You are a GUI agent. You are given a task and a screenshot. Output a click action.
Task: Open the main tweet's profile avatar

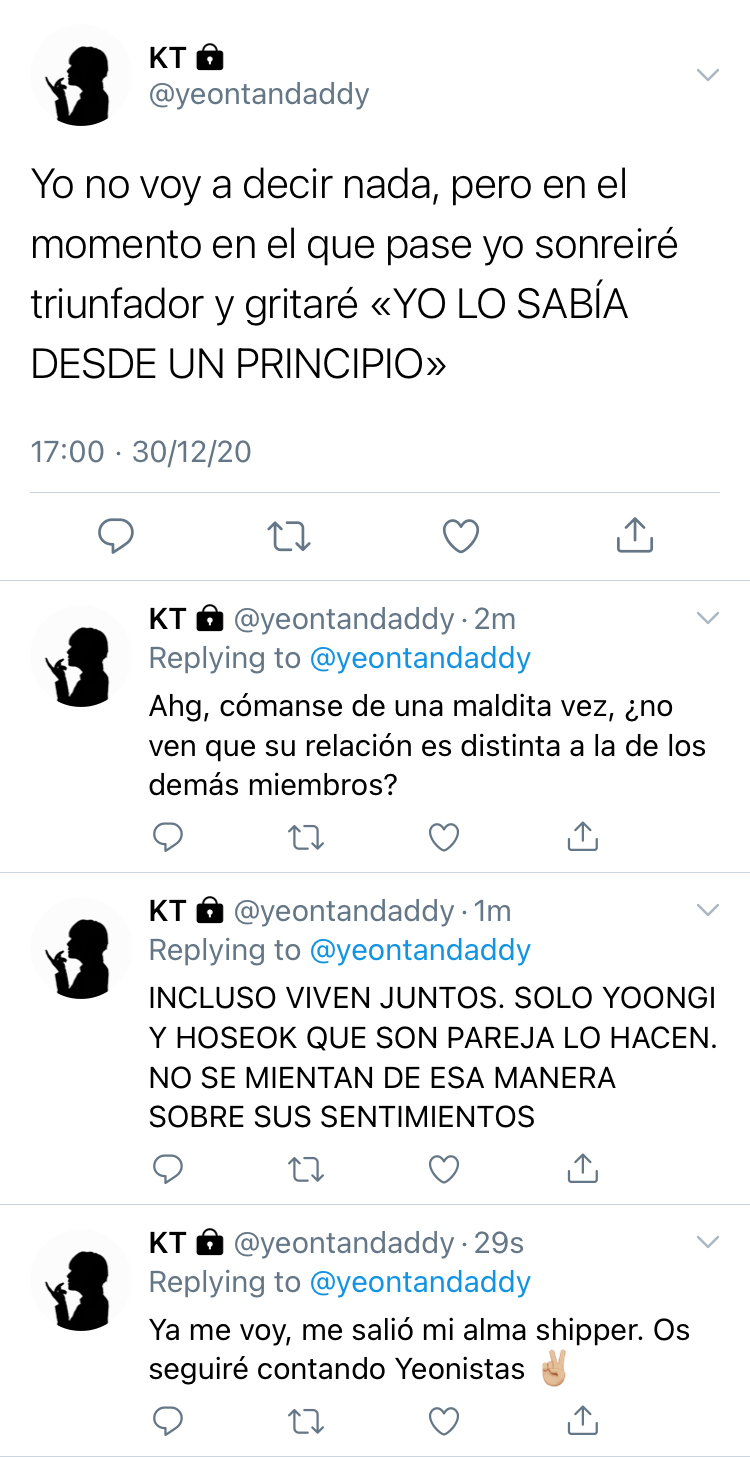point(81,76)
